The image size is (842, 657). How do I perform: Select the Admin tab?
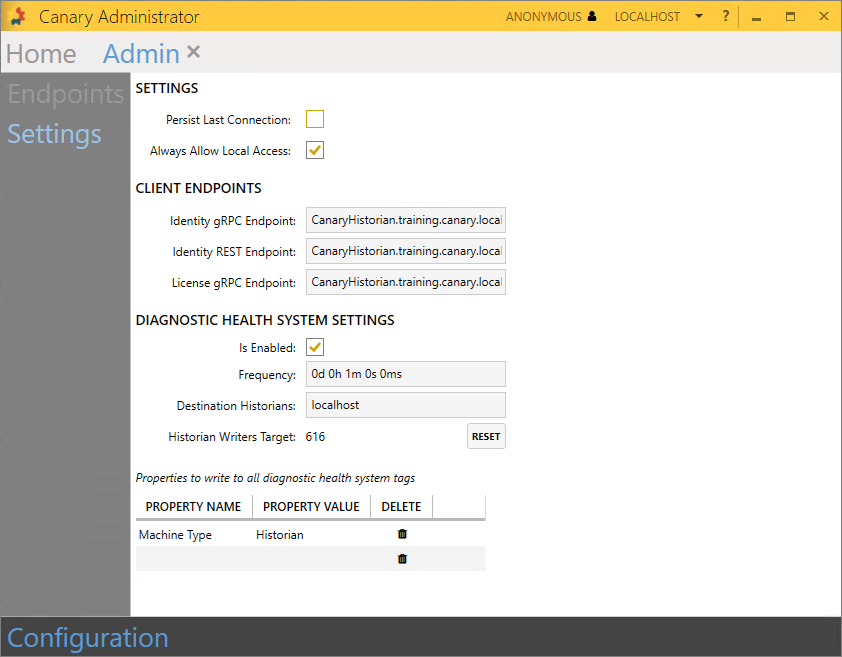pos(141,54)
